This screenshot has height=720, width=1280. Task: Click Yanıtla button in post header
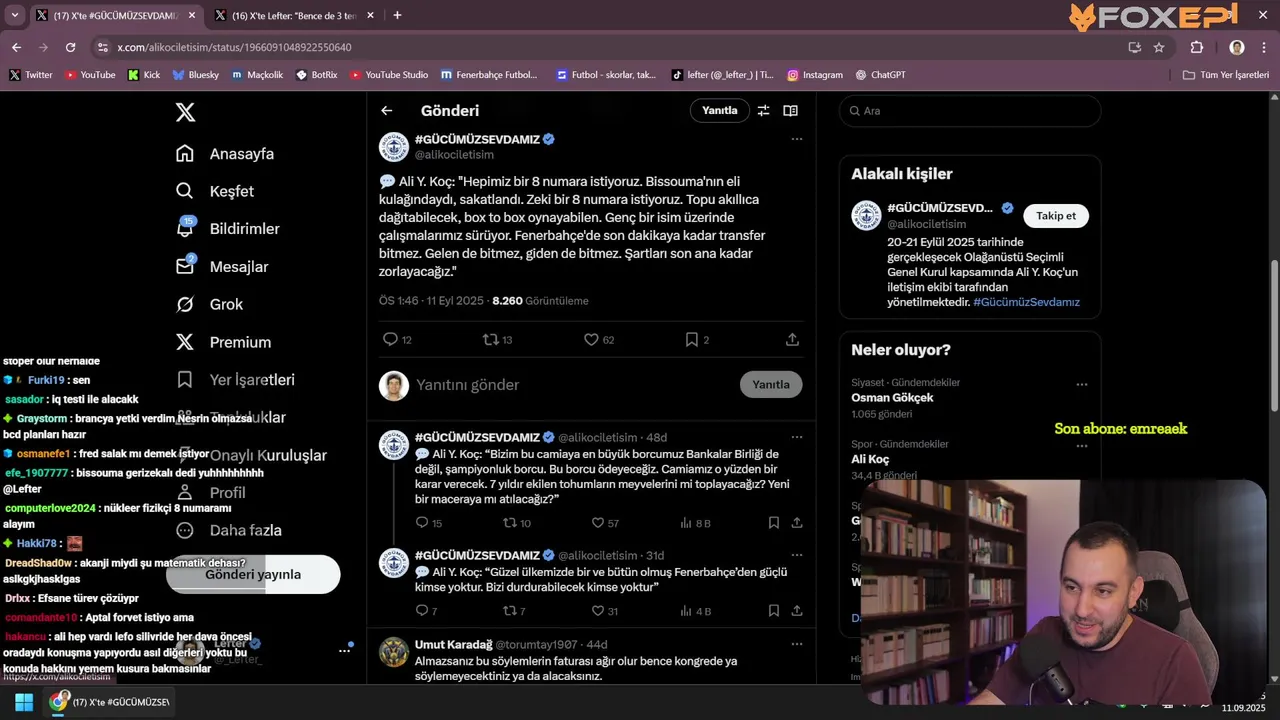click(x=719, y=111)
